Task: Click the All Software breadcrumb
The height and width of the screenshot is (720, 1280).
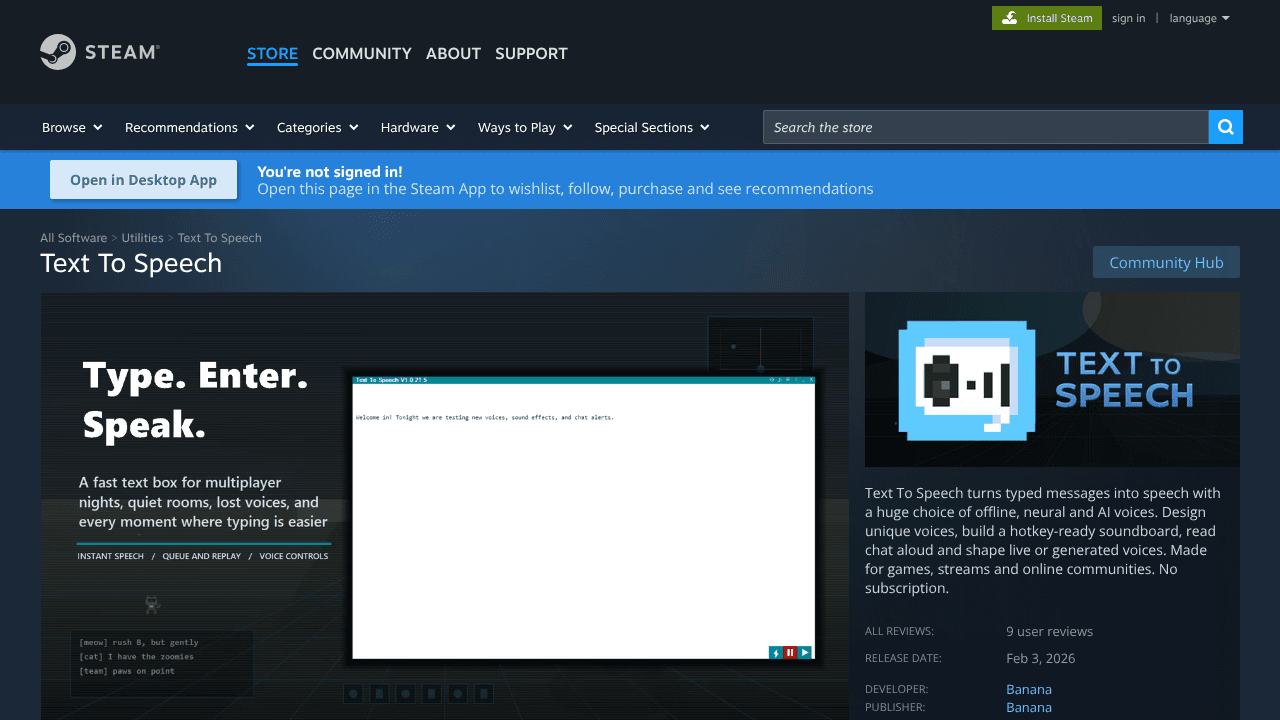Action: tap(73, 238)
